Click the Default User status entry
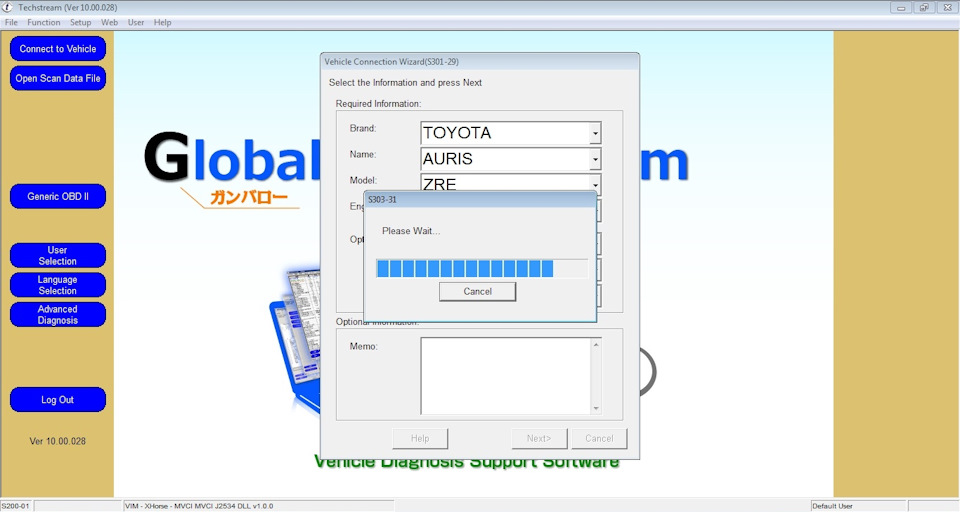960x512 pixels. (x=832, y=506)
